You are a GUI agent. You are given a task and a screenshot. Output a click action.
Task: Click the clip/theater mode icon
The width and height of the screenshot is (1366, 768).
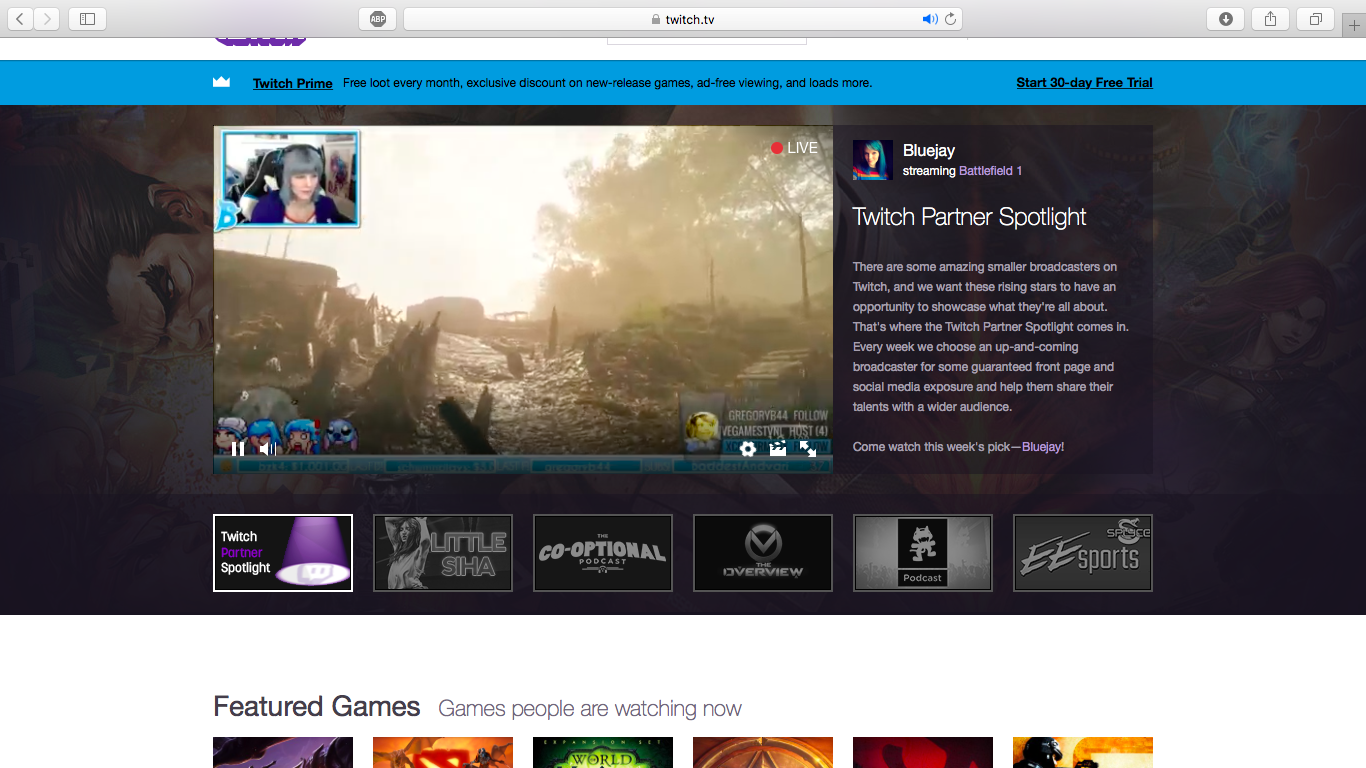pos(778,449)
